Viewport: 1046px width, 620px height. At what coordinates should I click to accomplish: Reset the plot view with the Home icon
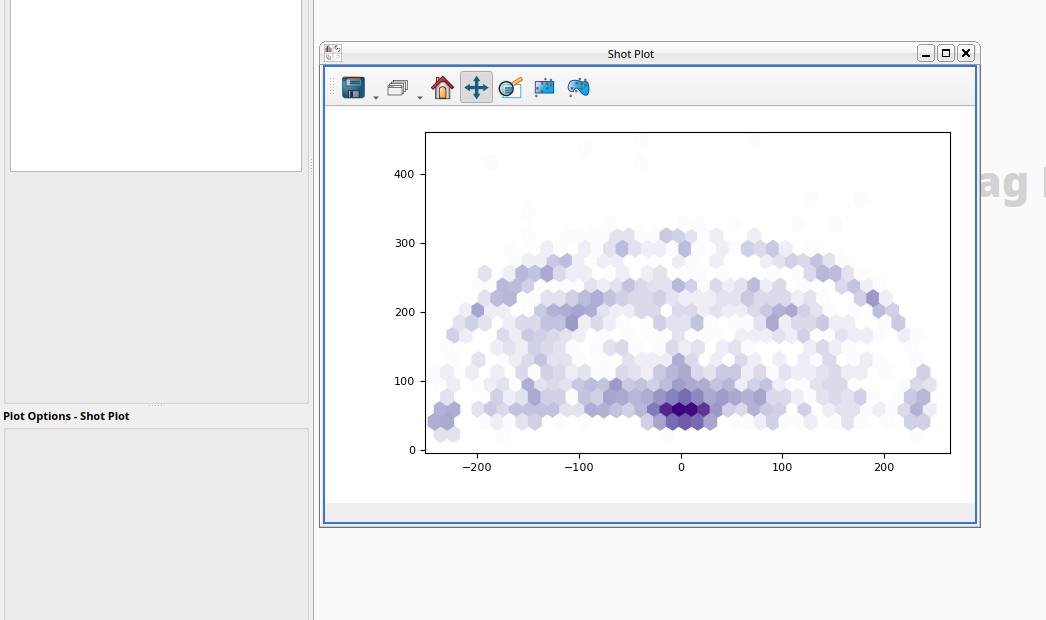coord(441,87)
